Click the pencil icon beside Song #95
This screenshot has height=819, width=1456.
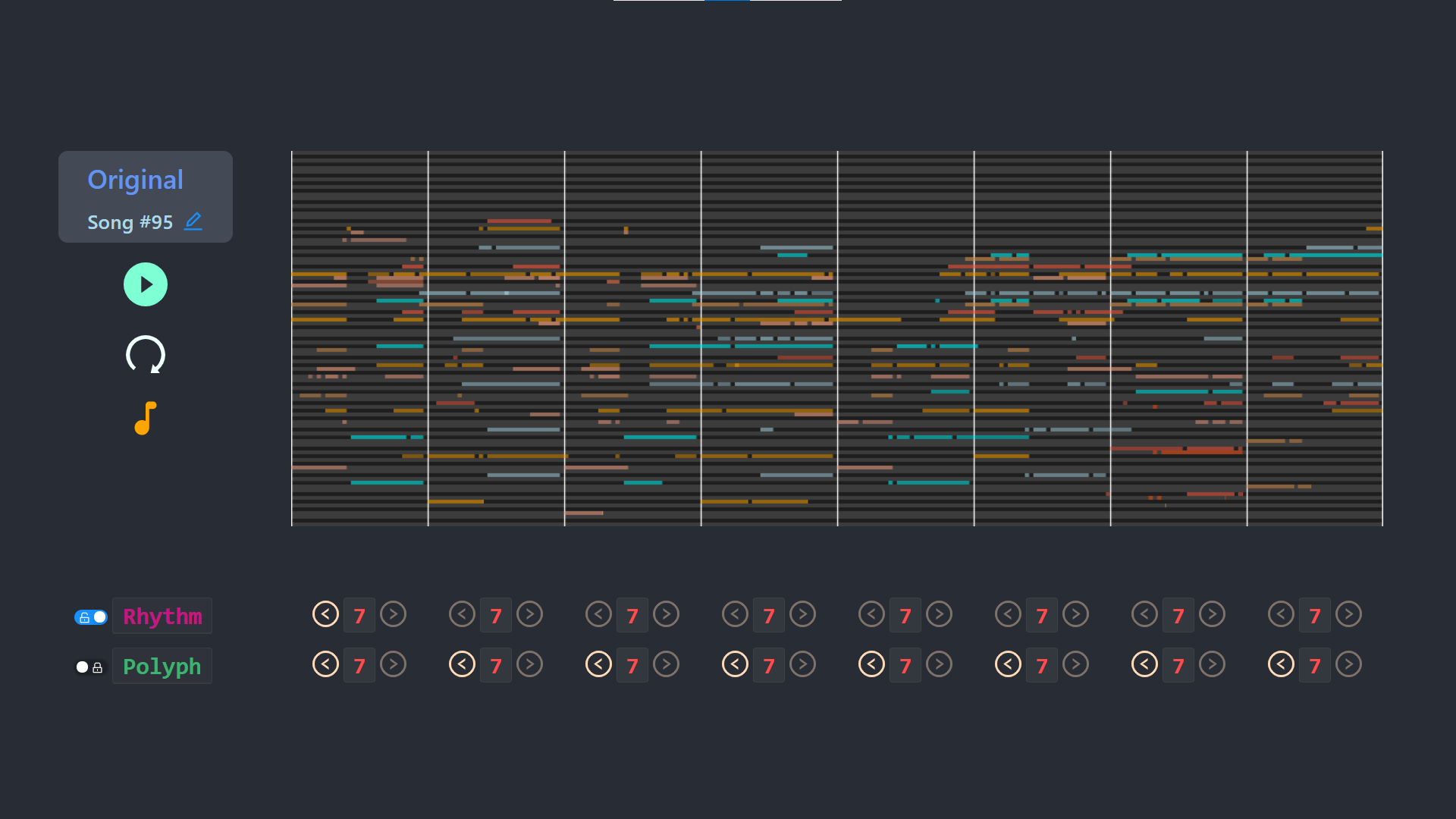tap(193, 221)
